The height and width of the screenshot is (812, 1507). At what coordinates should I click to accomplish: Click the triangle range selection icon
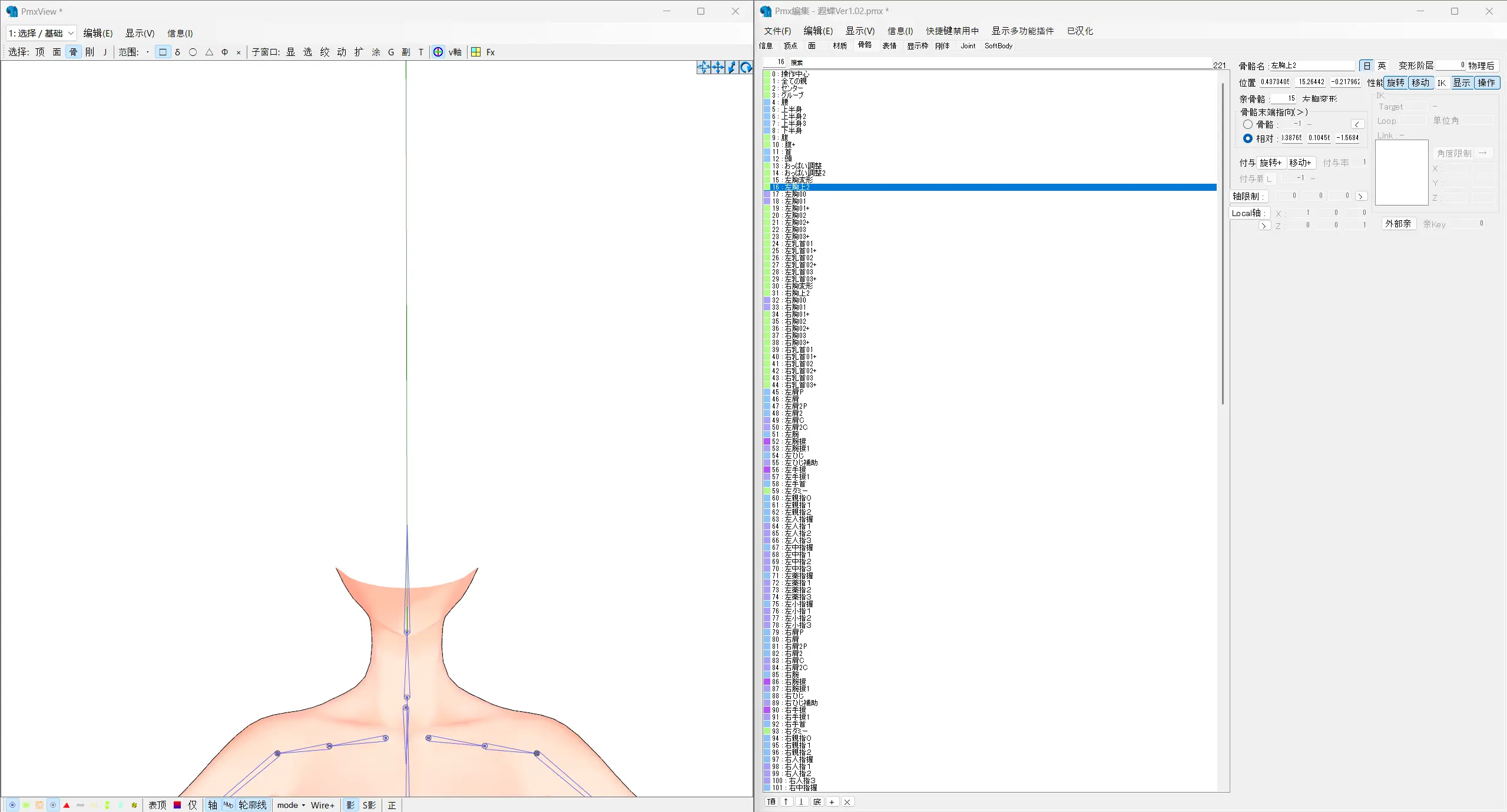coord(208,52)
